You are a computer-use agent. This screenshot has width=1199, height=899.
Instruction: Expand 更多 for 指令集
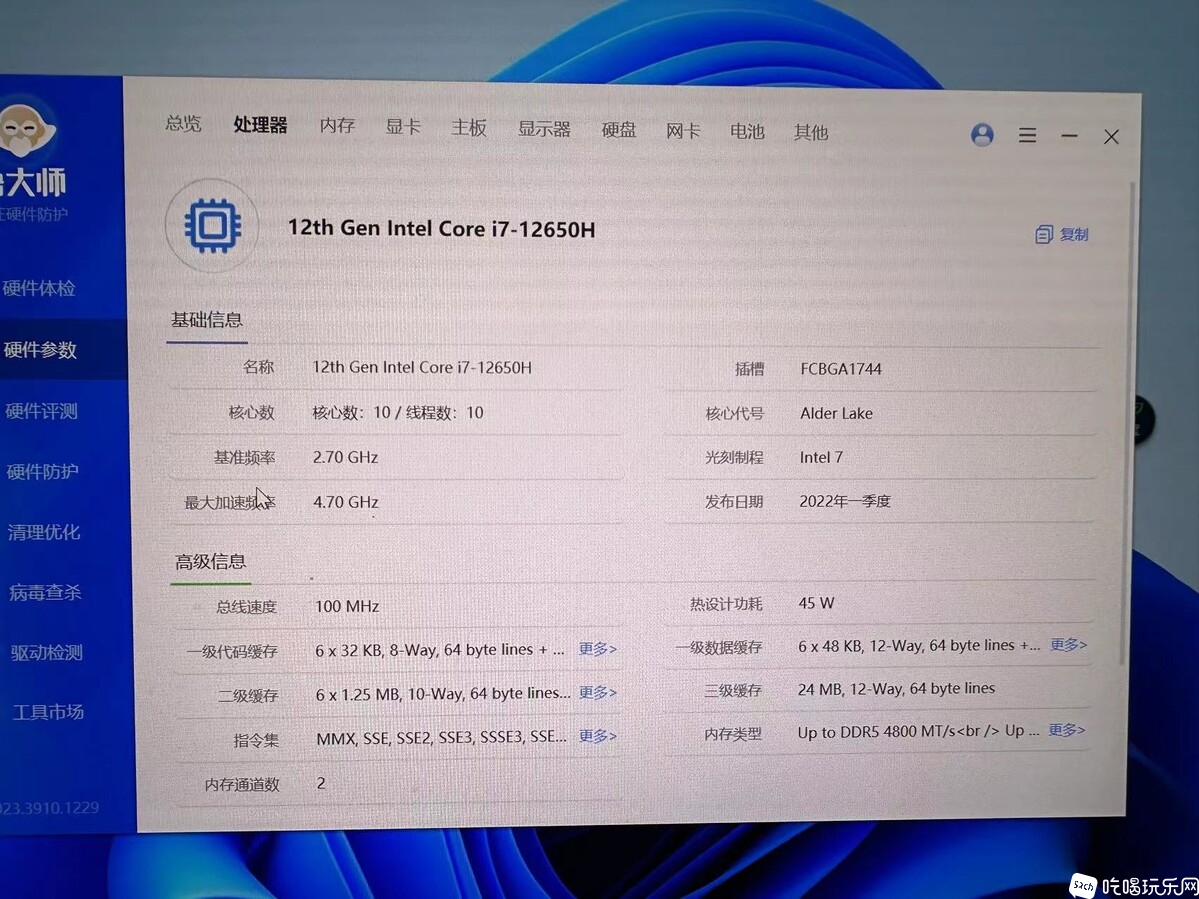[x=597, y=736]
